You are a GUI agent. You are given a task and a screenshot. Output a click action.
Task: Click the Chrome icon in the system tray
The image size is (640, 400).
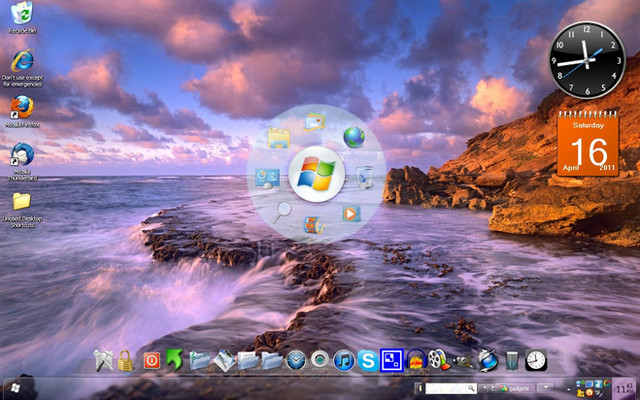[608, 383]
